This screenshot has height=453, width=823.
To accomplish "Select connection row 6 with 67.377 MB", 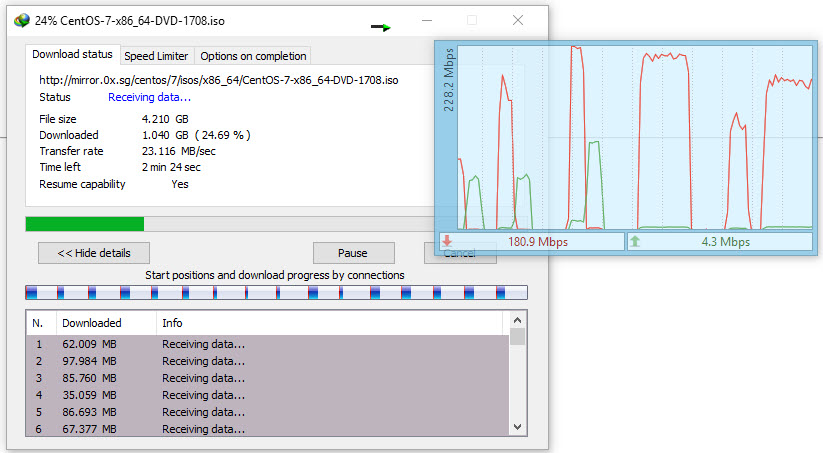I will [268, 428].
